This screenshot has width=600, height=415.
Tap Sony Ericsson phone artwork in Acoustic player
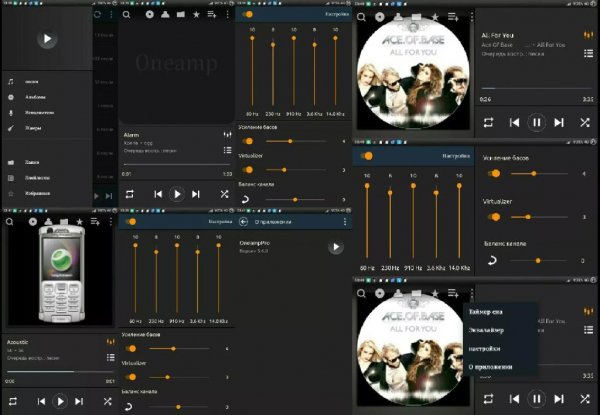(x=61, y=274)
